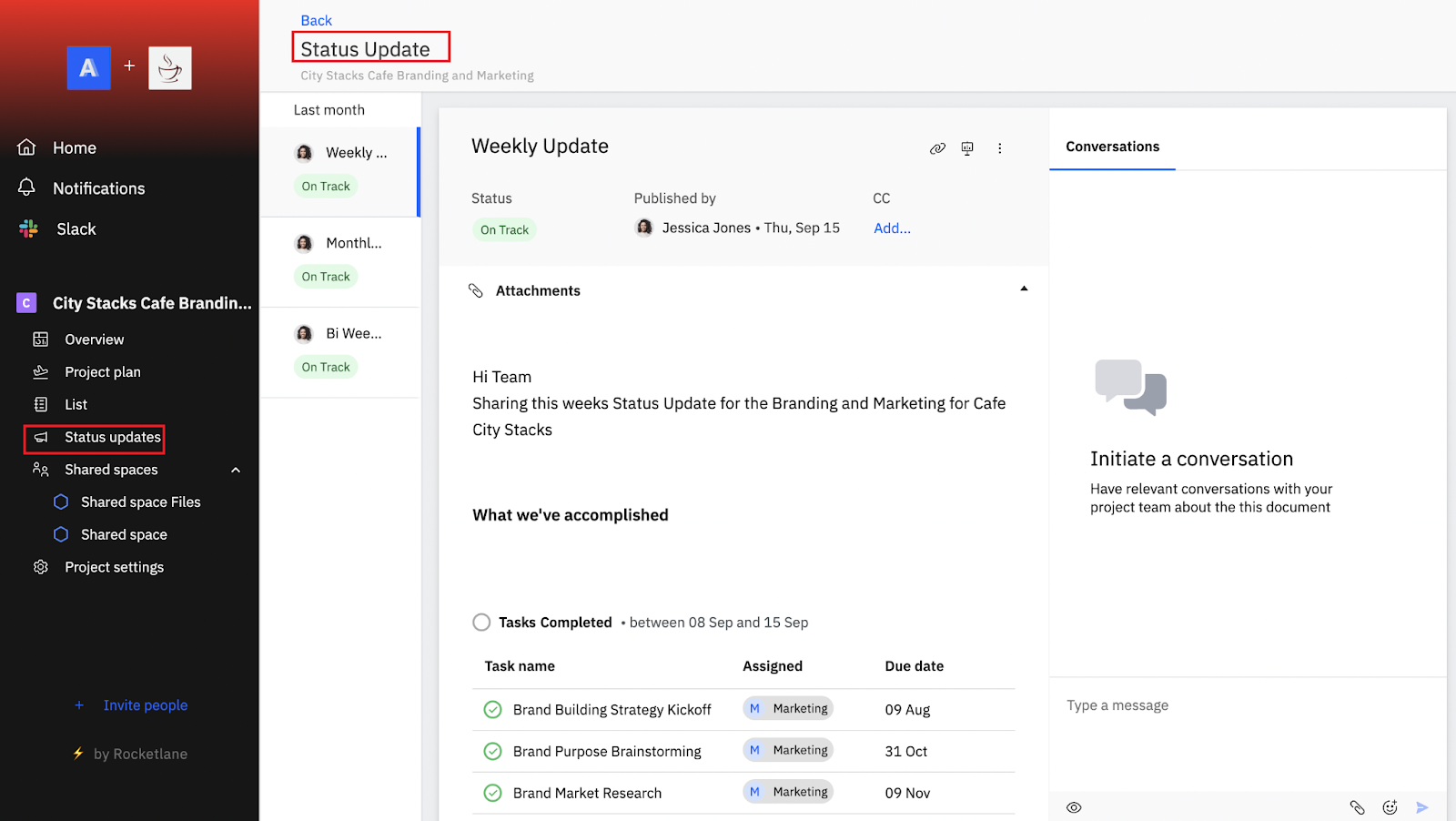Open Slack from the sidebar
The height and width of the screenshot is (821, 1456).
[76, 228]
